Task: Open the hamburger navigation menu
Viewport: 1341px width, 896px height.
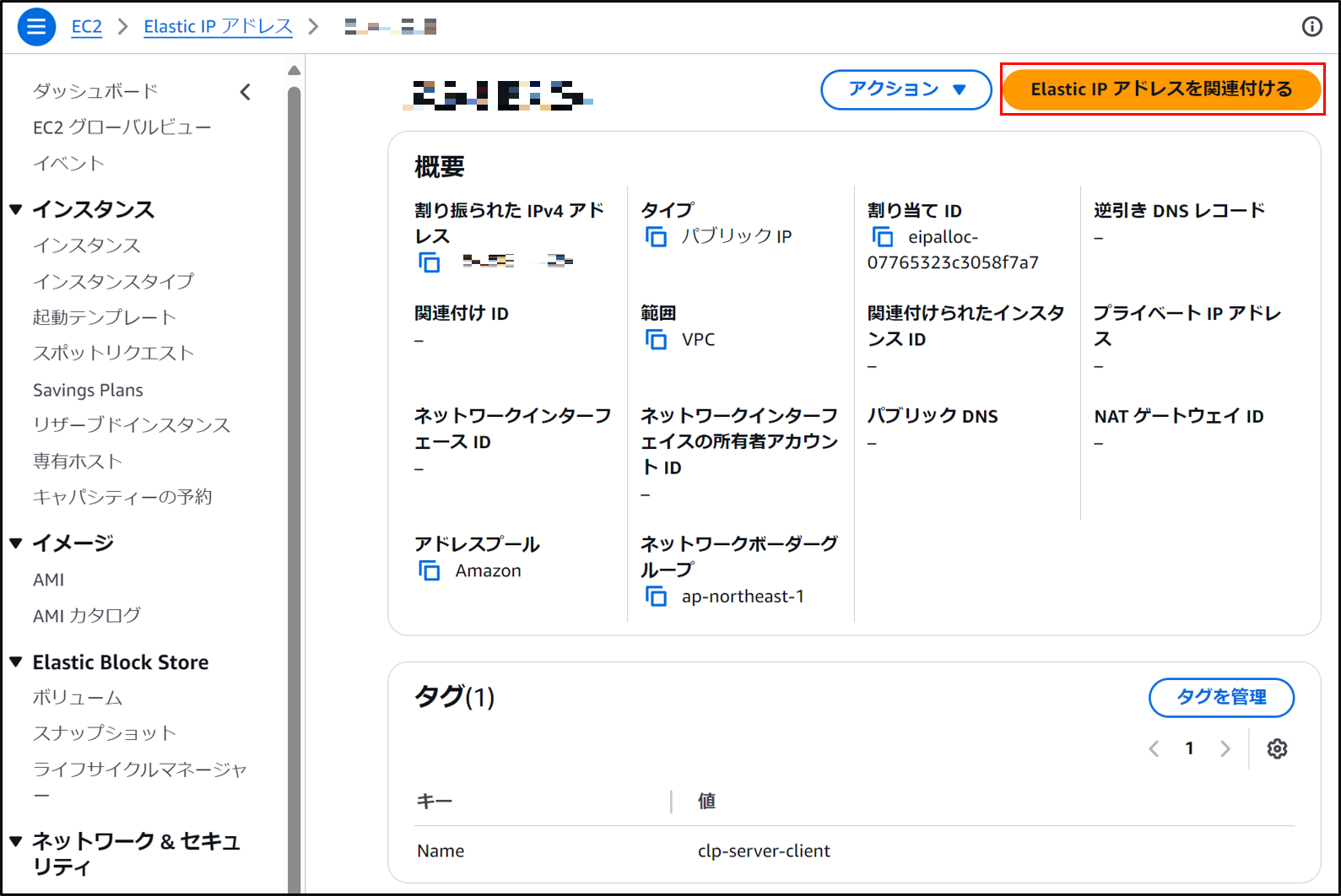Action: tap(36, 27)
